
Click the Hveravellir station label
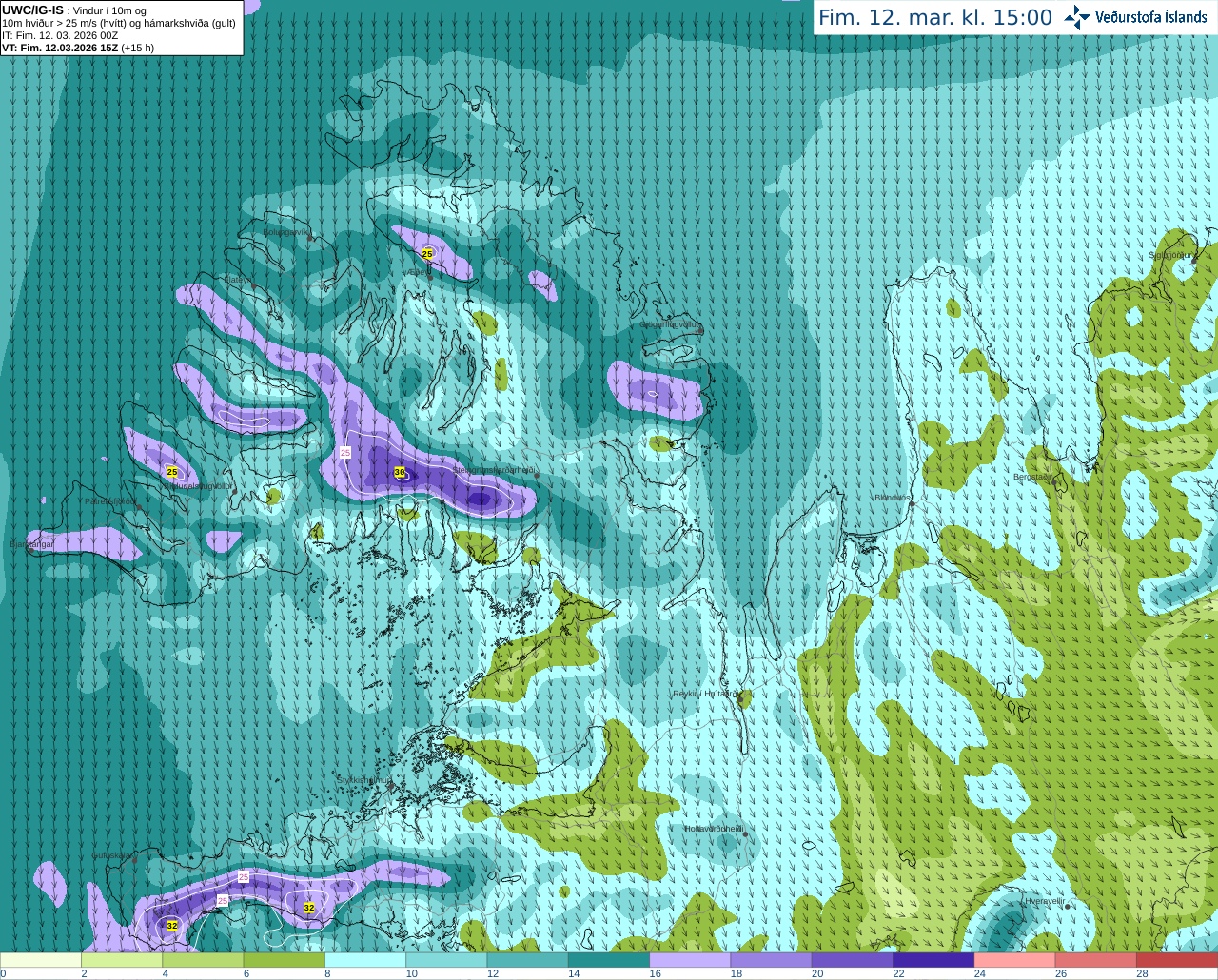(x=1044, y=901)
